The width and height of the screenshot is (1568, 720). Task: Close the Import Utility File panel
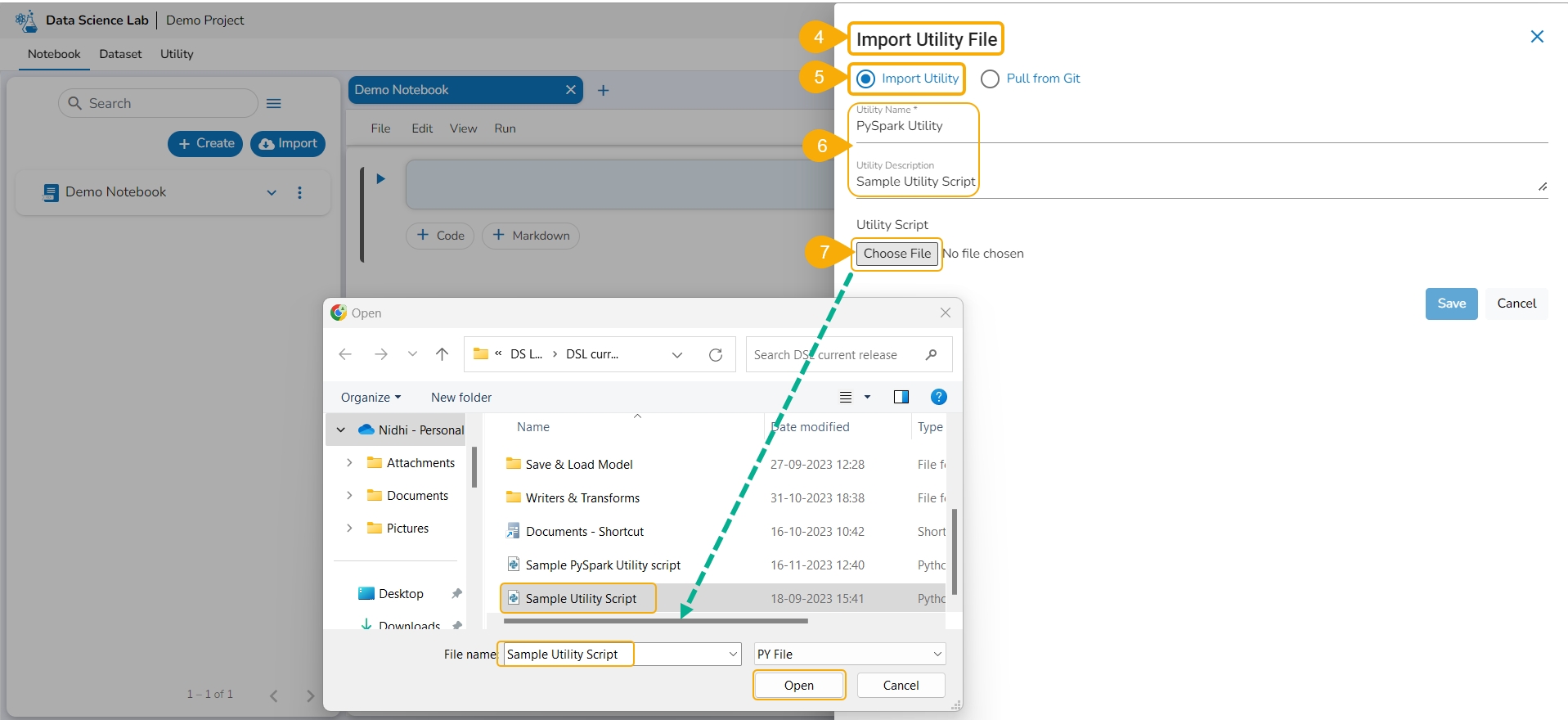point(1537,37)
